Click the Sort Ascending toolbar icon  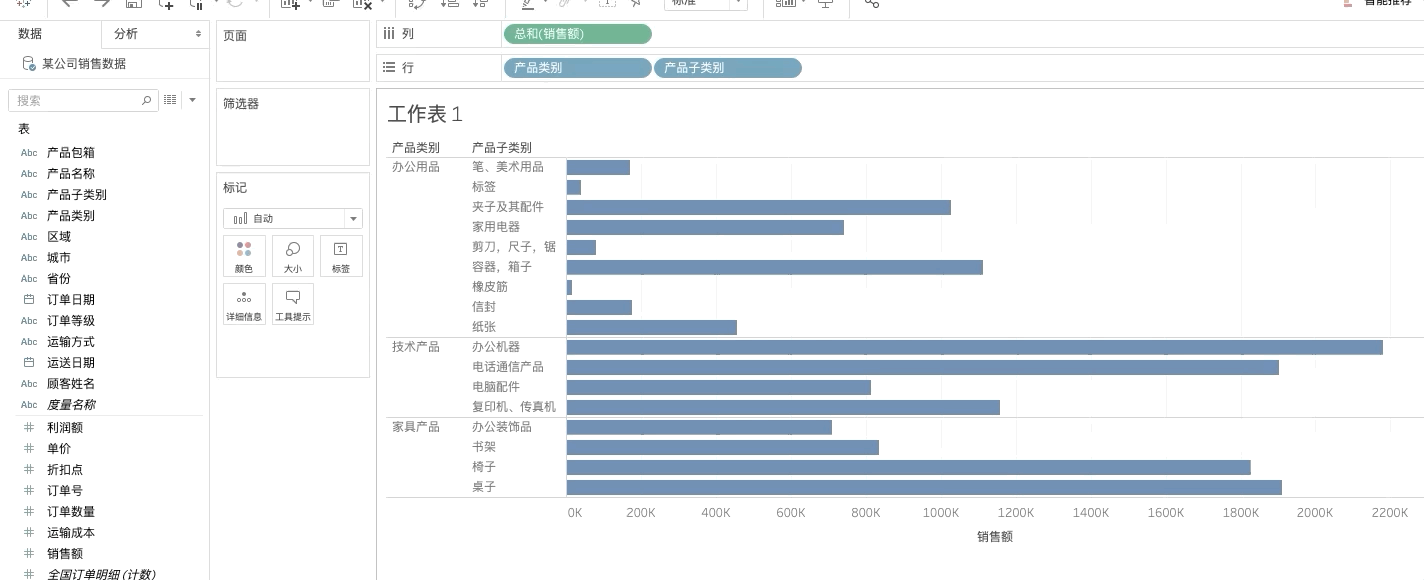pyautogui.click(x=449, y=5)
